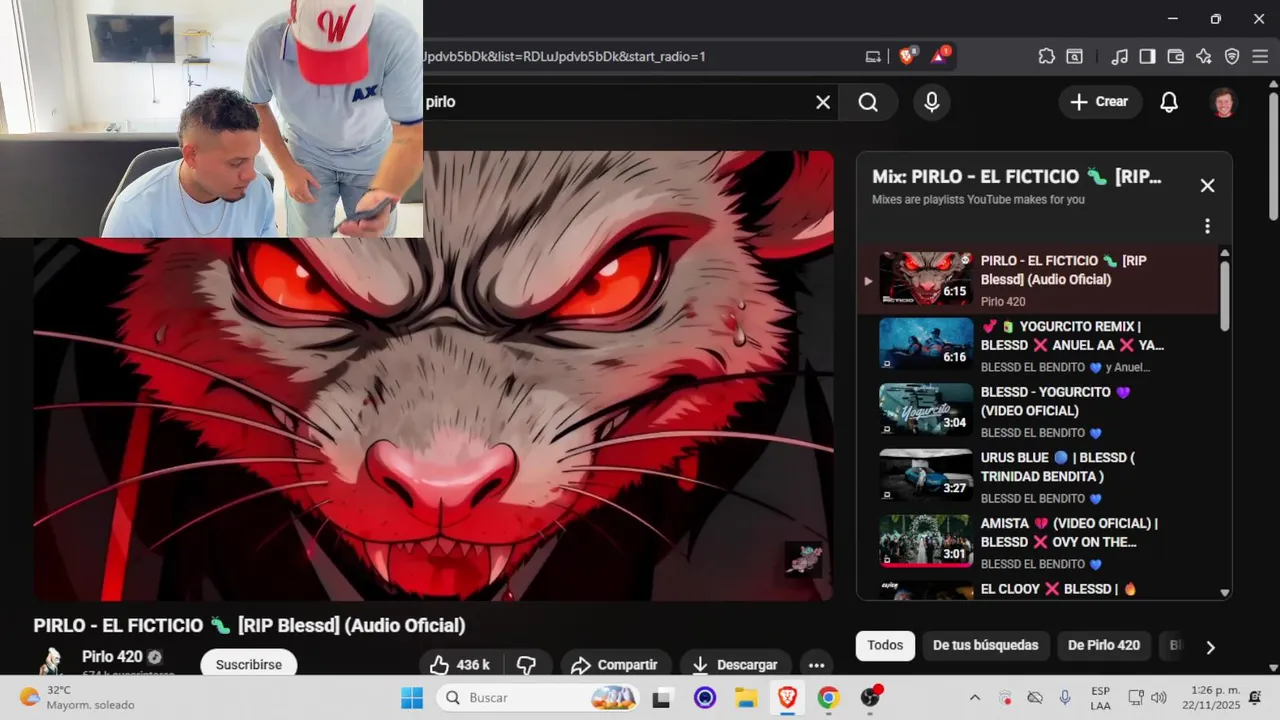Open the Pirlo 420 channel name link

pos(112,657)
